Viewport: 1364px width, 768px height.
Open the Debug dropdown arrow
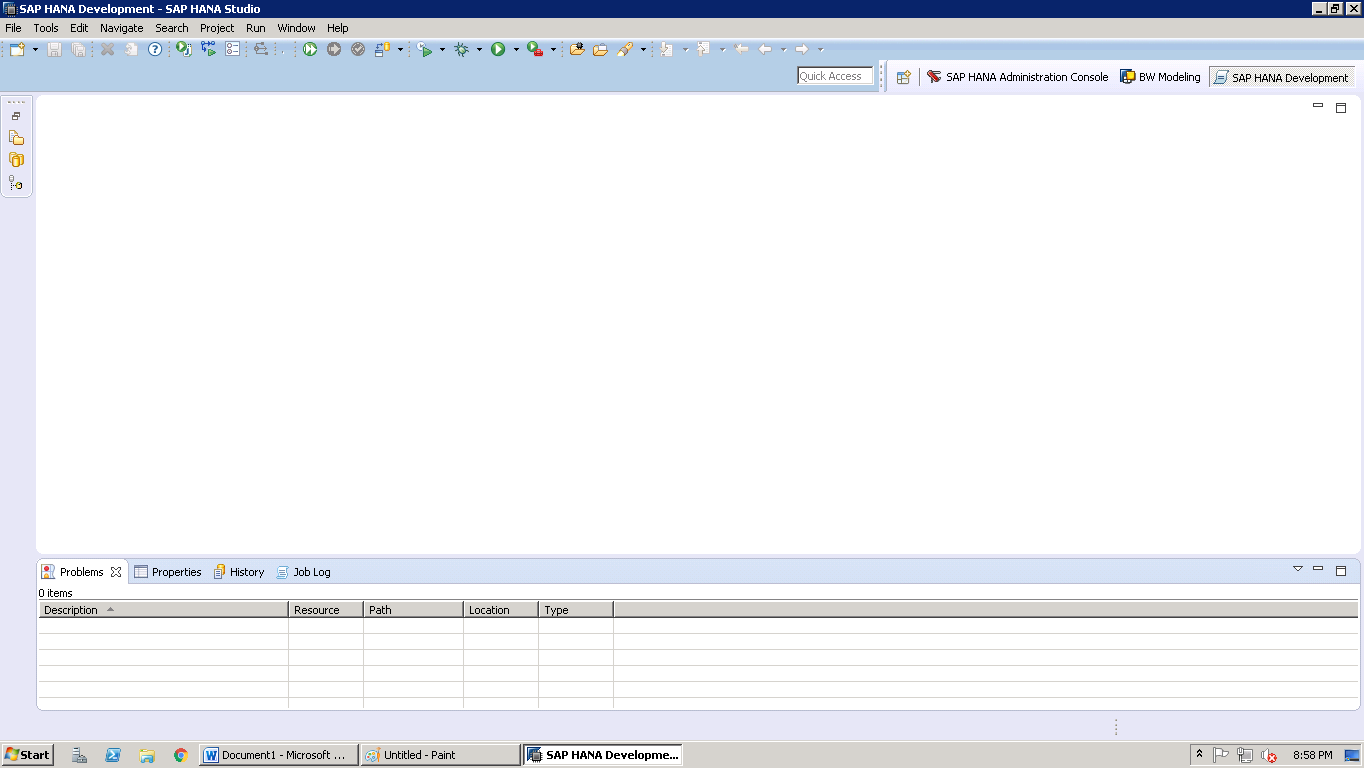point(479,49)
